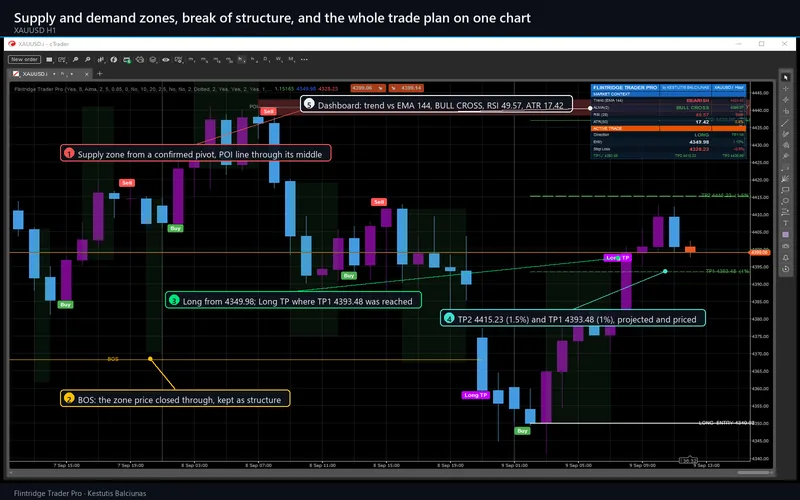Click the green-badged toolbar icon
The width and height of the screenshot is (800, 500).
pyautogui.click(x=127, y=59)
